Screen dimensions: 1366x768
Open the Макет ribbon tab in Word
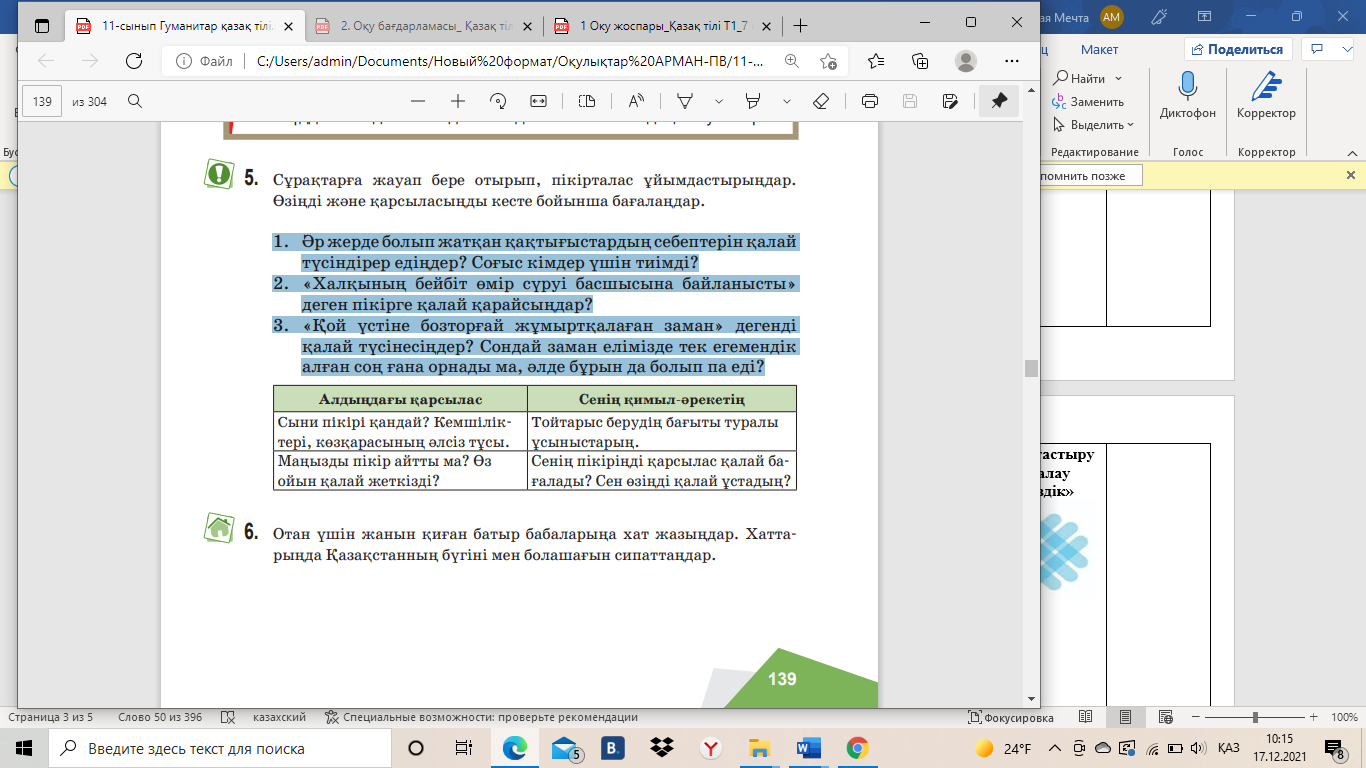(1099, 49)
